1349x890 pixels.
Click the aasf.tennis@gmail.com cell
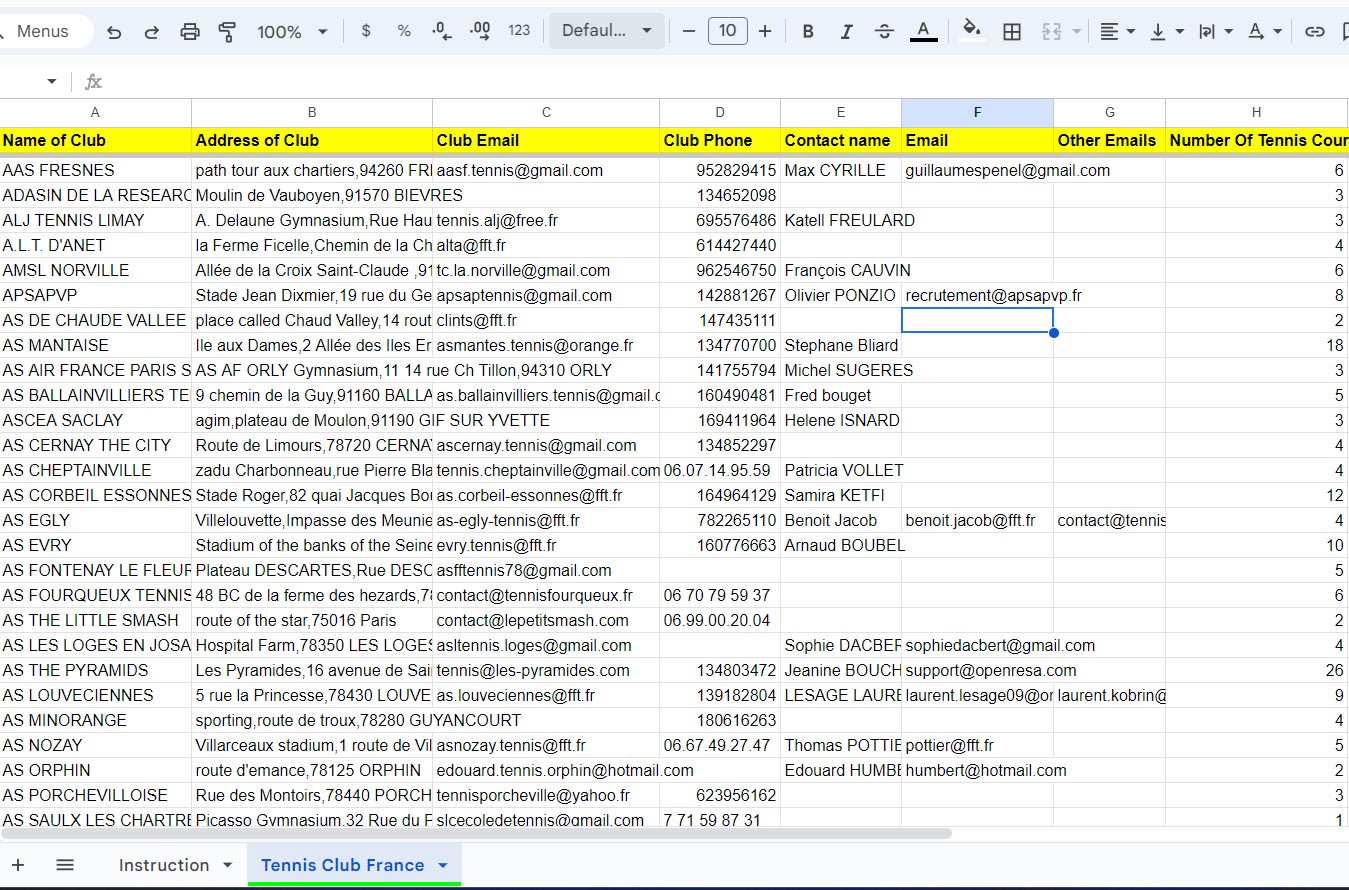[546, 170]
